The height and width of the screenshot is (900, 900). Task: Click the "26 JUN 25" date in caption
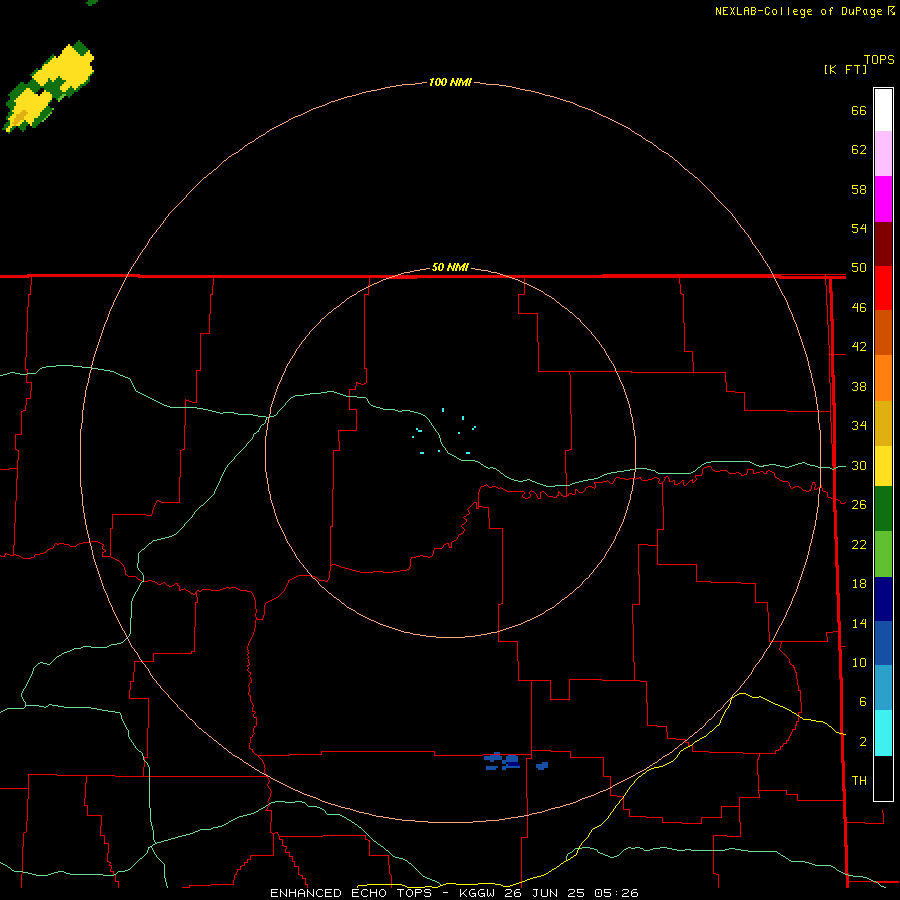[546, 893]
